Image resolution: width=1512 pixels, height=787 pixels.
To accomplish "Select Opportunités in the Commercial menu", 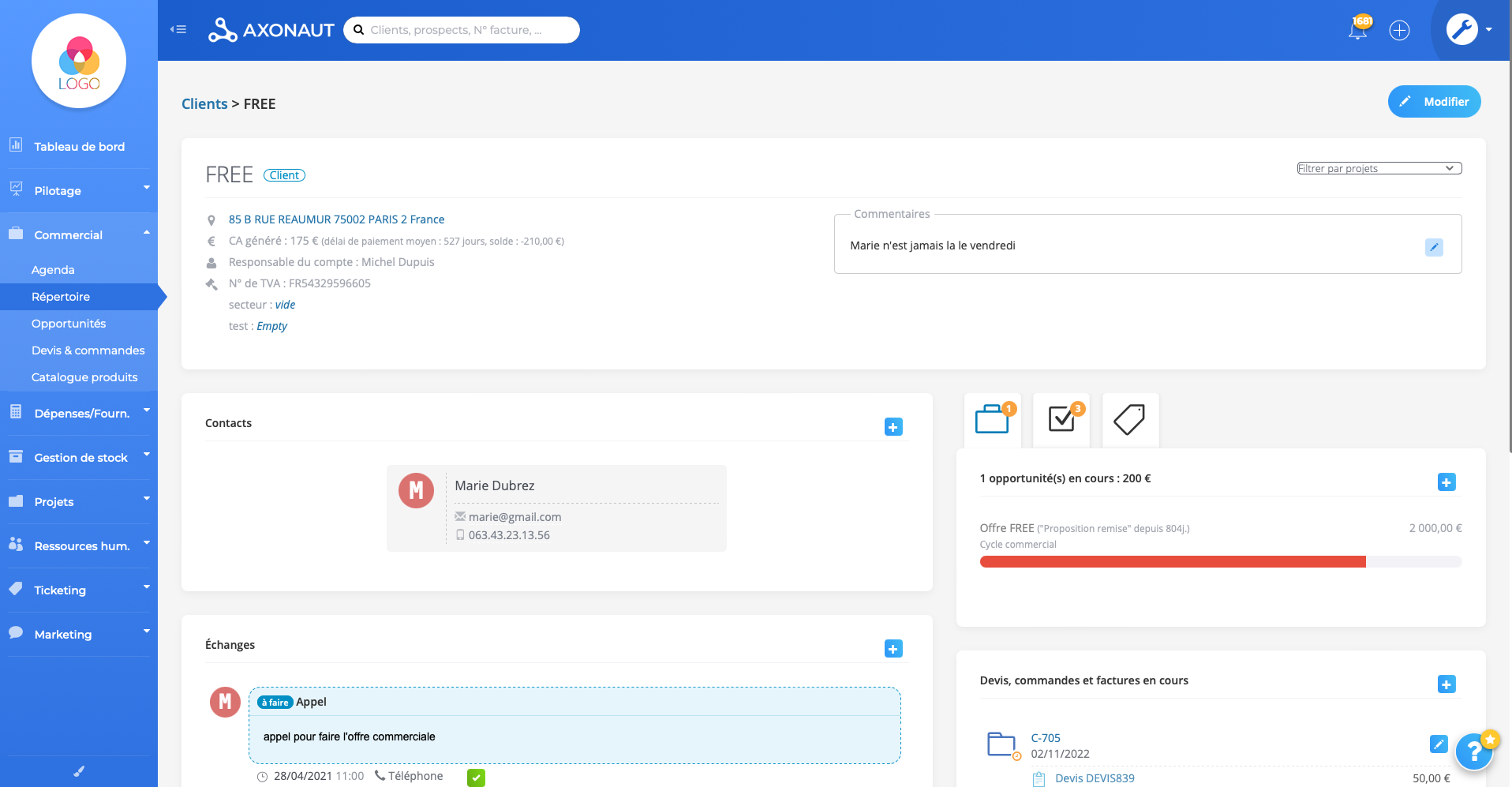I will click(x=69, y=323).
